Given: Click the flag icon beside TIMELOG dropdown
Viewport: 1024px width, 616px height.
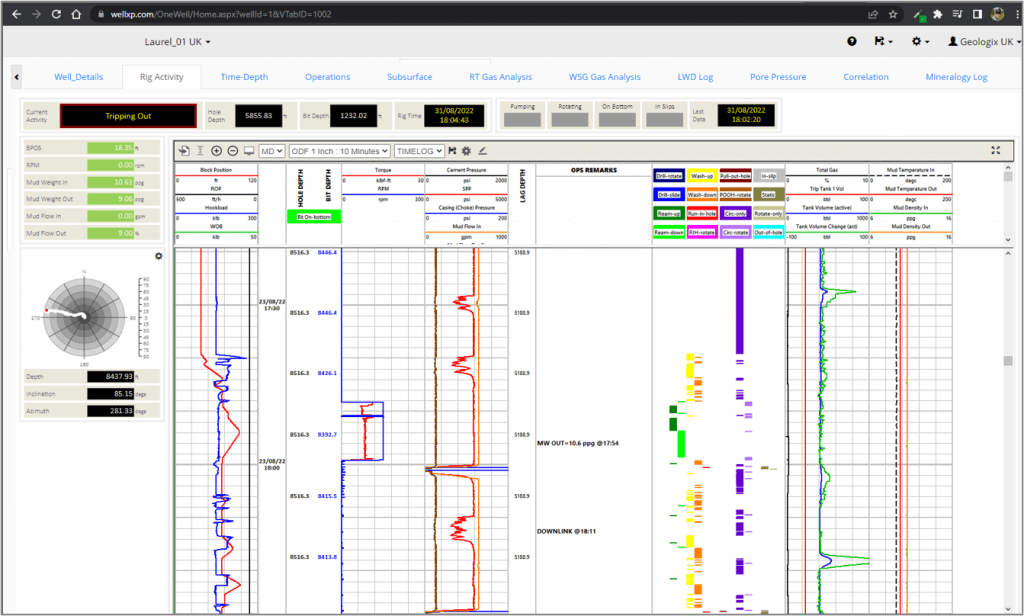Looking at the screenshot, I should click(452, 151).
